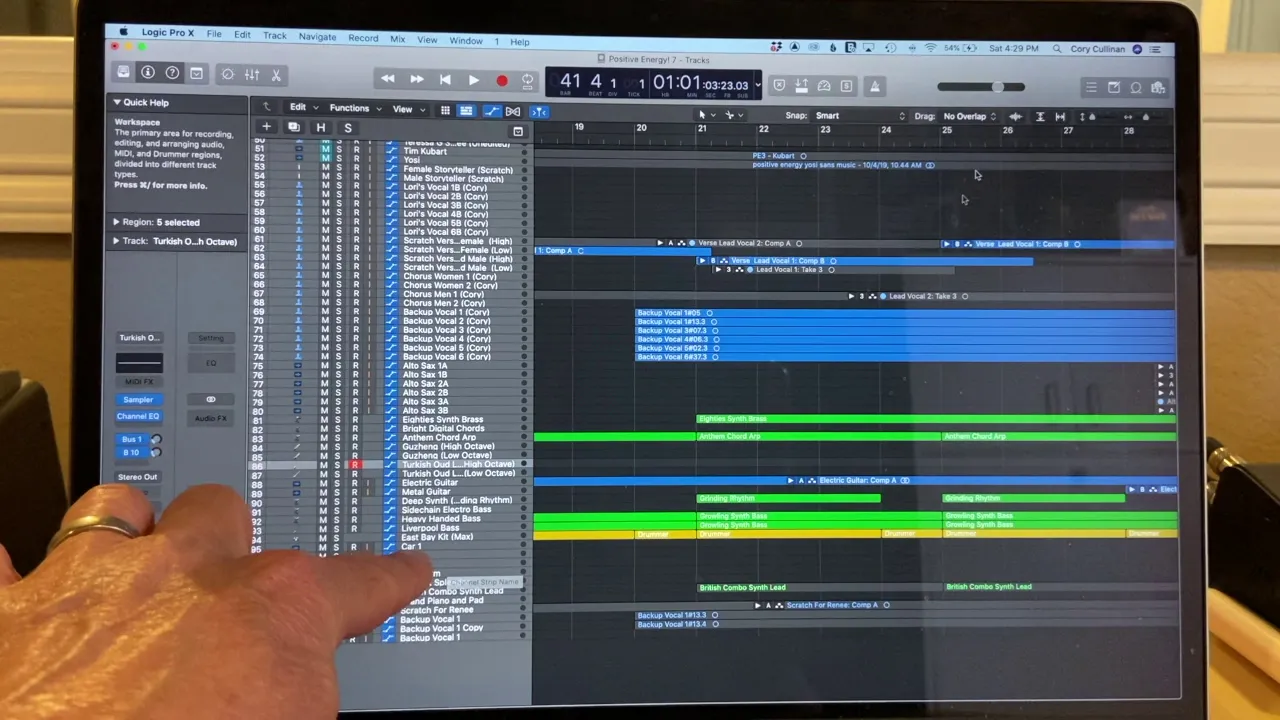Click the Rewind transport button
The width and height of the screenshot is (1280, 720).
pos(388,79)
